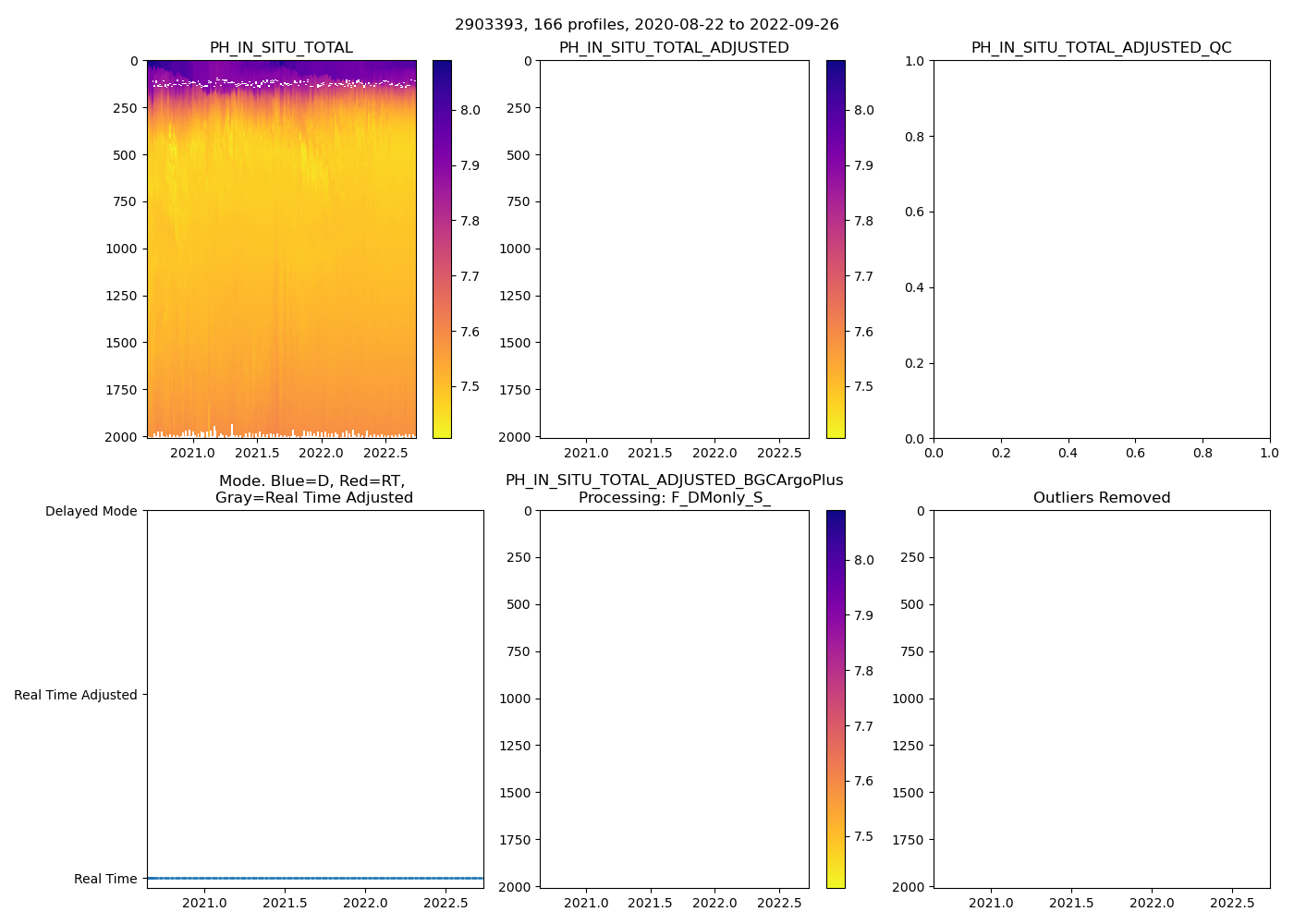Click the 'Processing: F_DMonly_S_' subtitle
1294x924 pixels.
tap(674, 498)
